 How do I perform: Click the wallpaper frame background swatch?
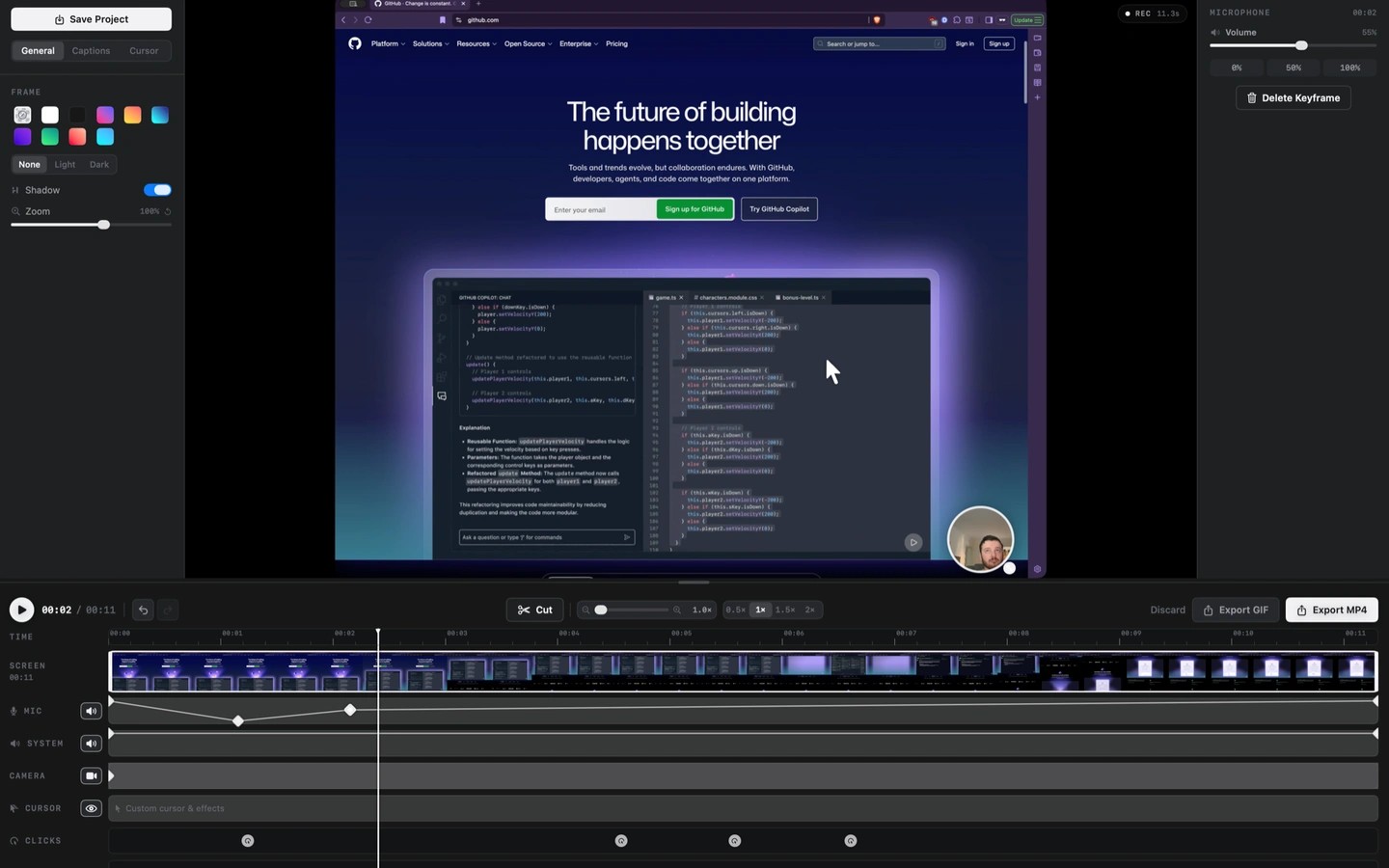point(22,115)
